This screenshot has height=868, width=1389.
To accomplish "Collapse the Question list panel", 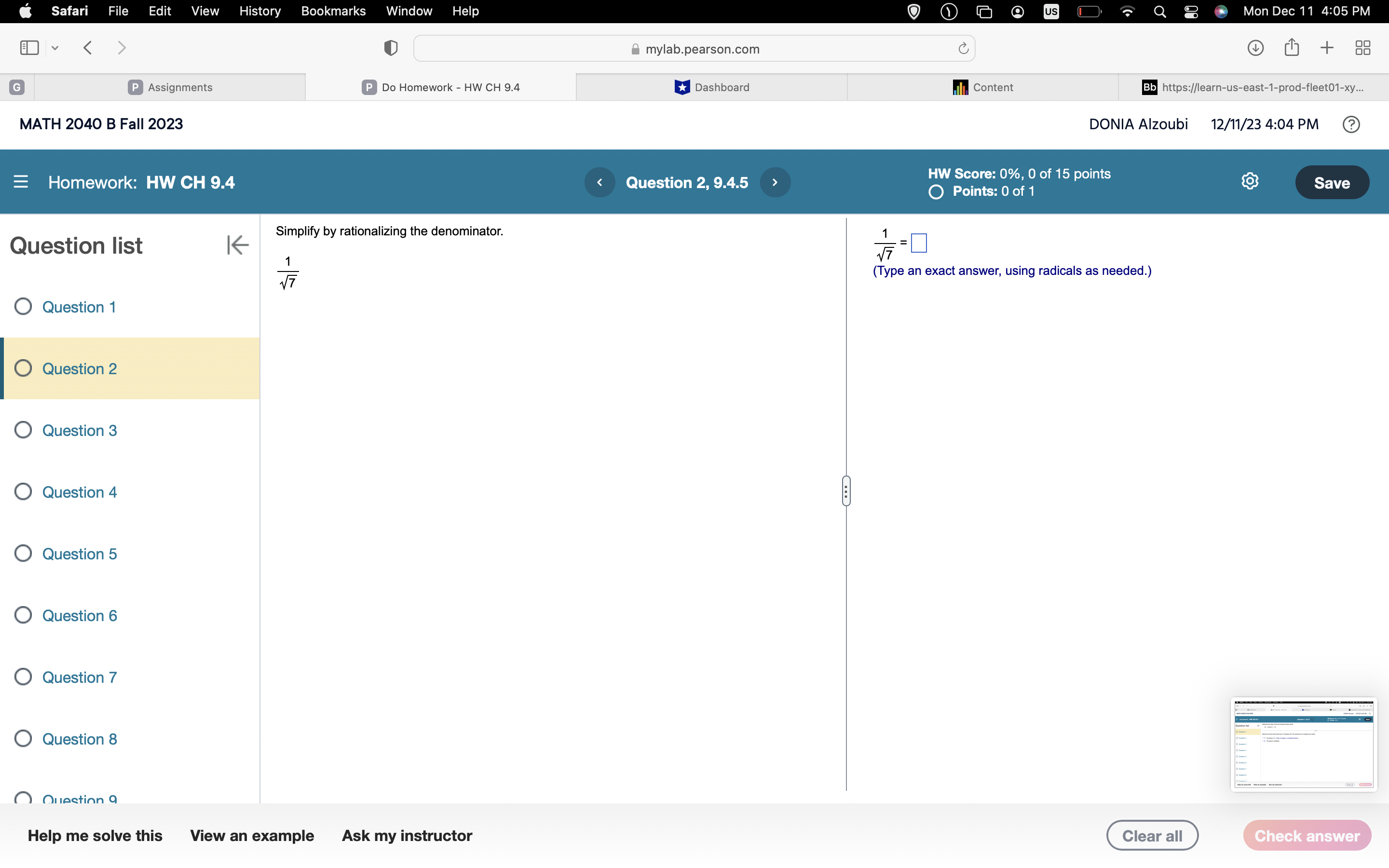I will click(x=238, y=244).
